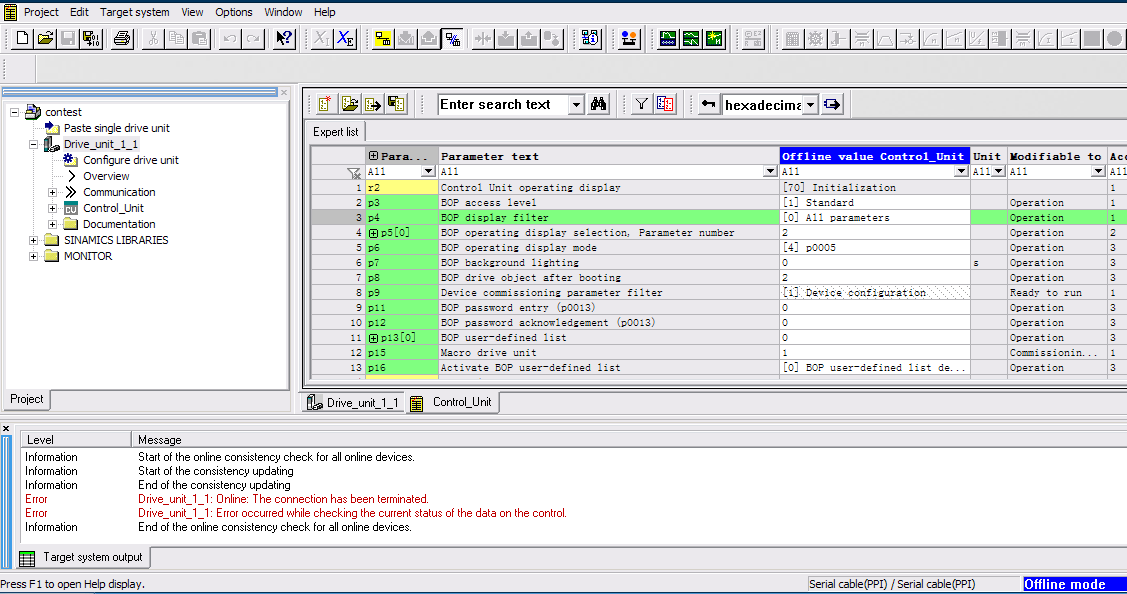Open the Help menu
The width and height of the screenshot is (1127, 594).
(324, 12)
